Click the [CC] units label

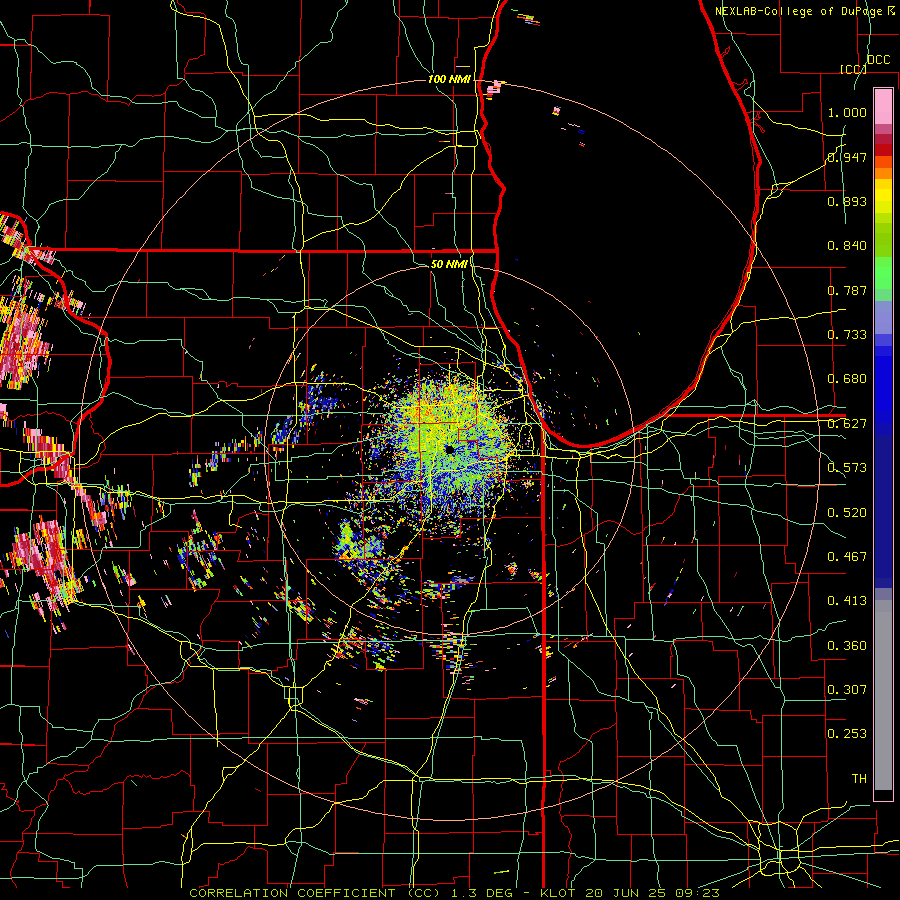click(853, 69)
